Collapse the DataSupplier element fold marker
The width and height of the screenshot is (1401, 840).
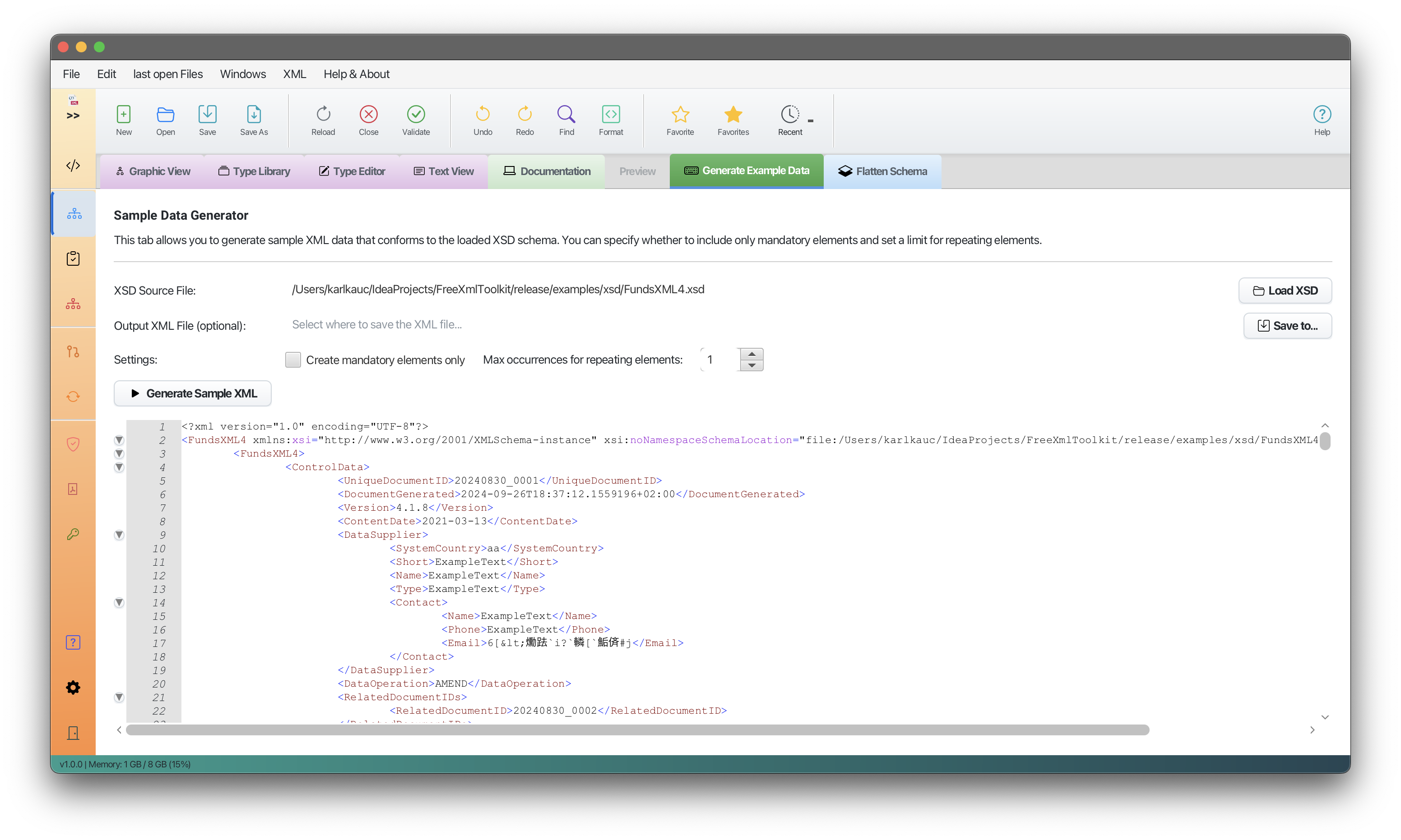click(119, 534)
